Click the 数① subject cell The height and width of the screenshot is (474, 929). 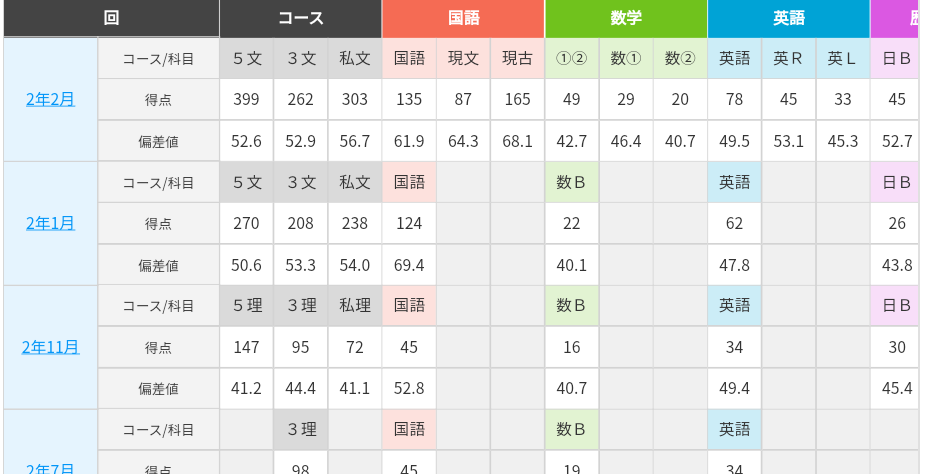click(626, 59)
